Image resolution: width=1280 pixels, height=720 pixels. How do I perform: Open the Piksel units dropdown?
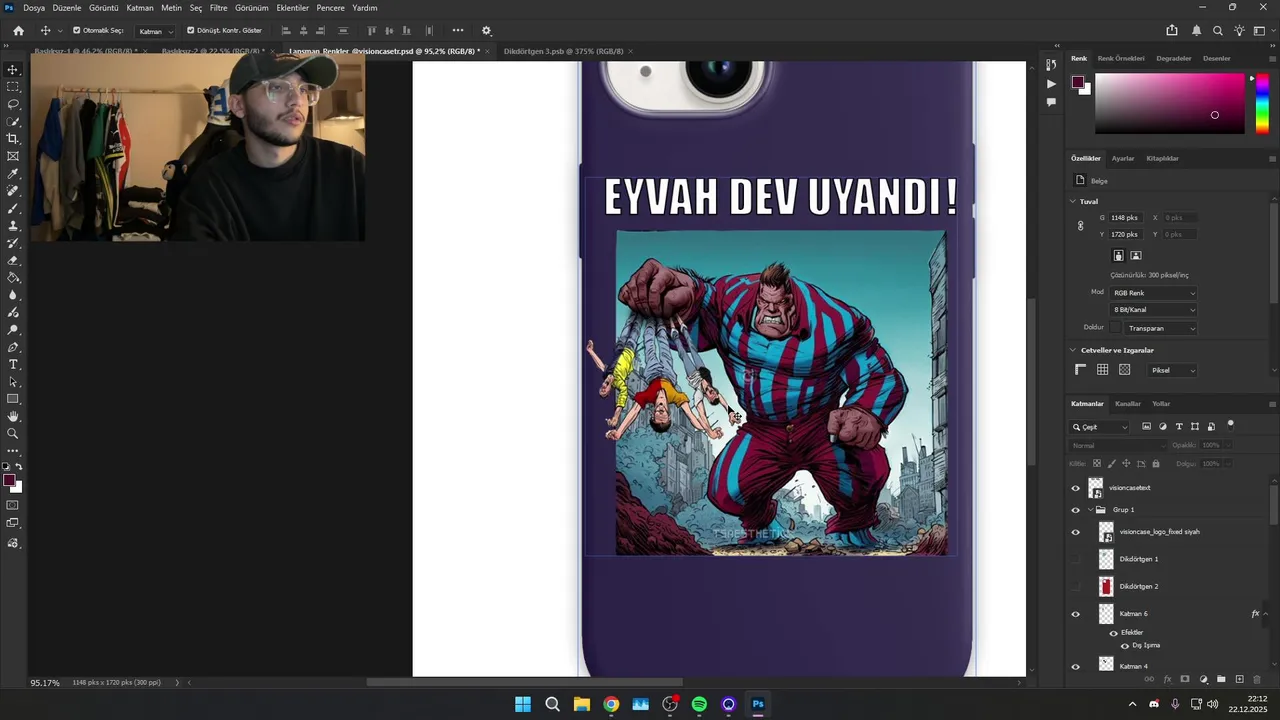click(1171, 370)
